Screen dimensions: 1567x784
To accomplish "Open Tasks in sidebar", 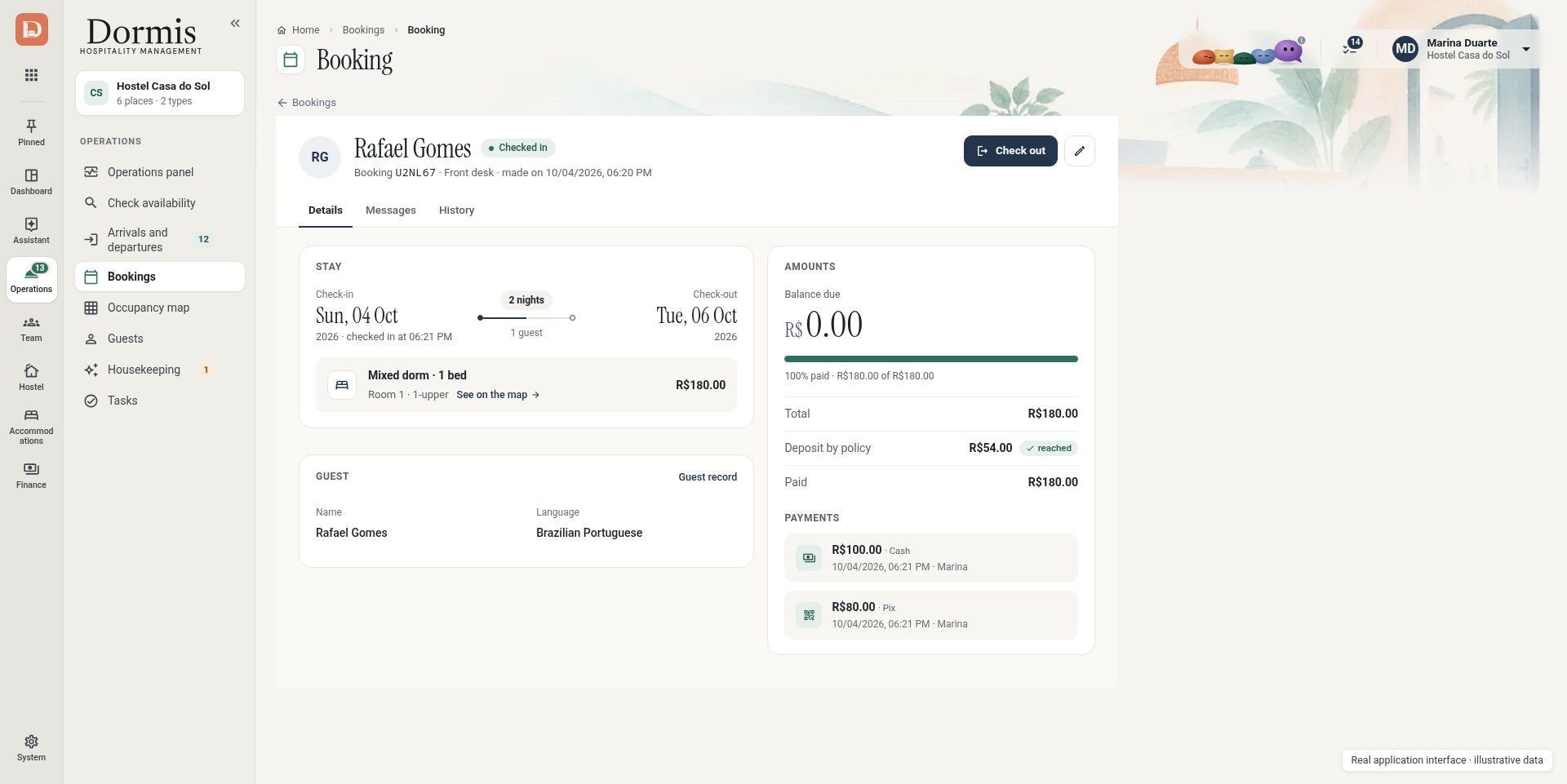I will click(160, 401).
